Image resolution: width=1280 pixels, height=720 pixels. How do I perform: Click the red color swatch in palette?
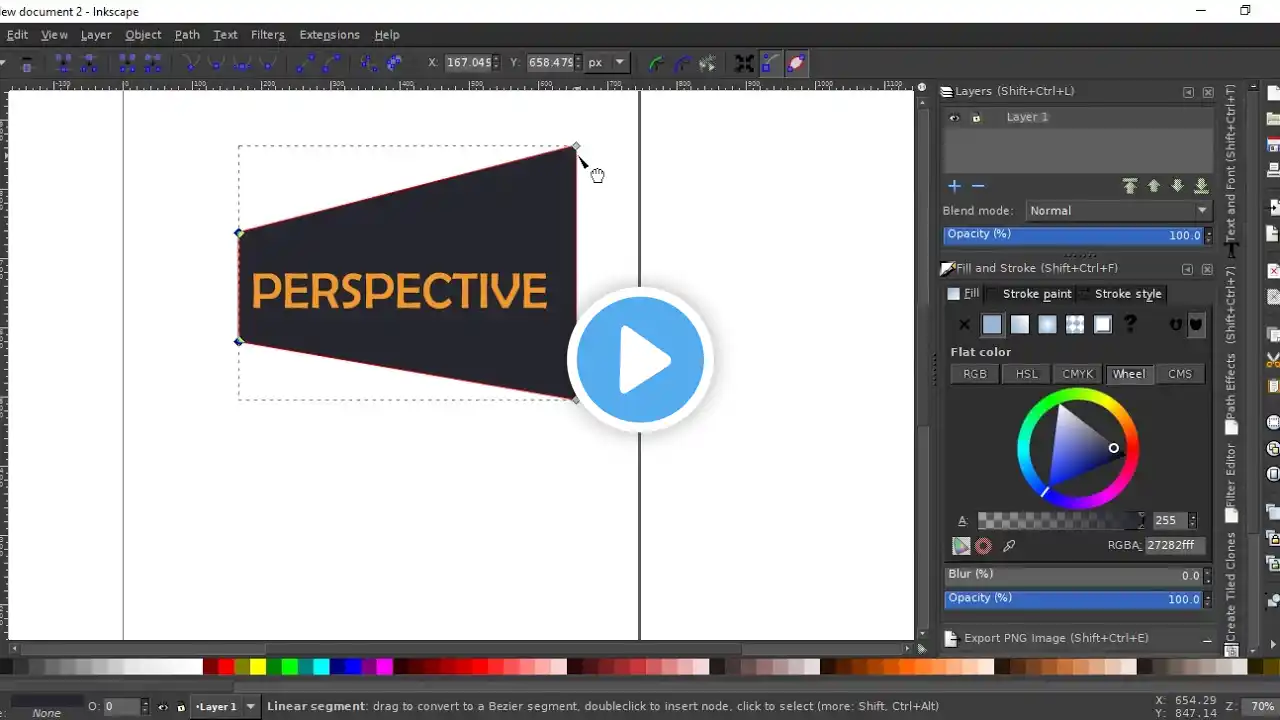[x=226, y=667]
